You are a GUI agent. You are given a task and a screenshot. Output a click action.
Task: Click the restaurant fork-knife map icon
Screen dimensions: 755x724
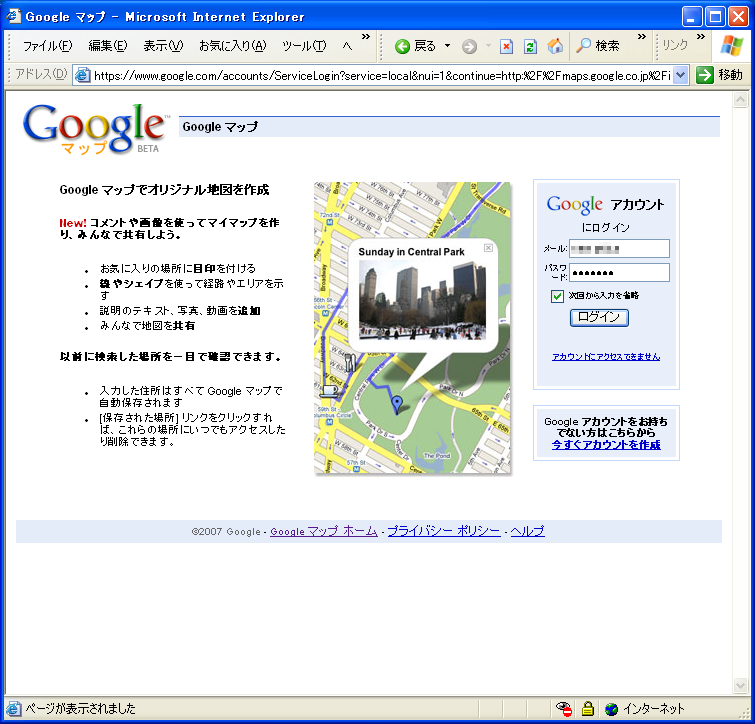point(351,363)
